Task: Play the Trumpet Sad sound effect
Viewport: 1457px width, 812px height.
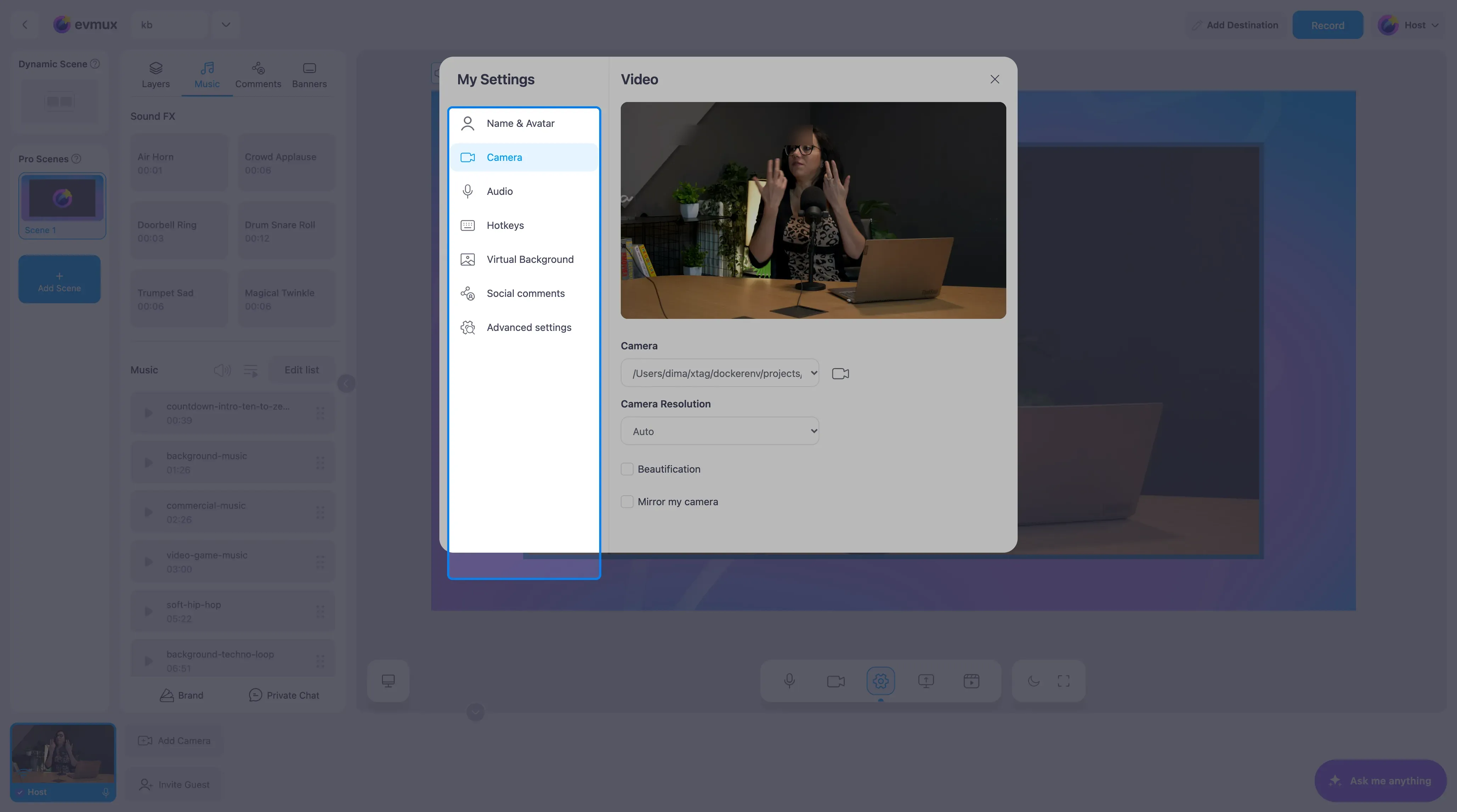Action: (179, 299)
